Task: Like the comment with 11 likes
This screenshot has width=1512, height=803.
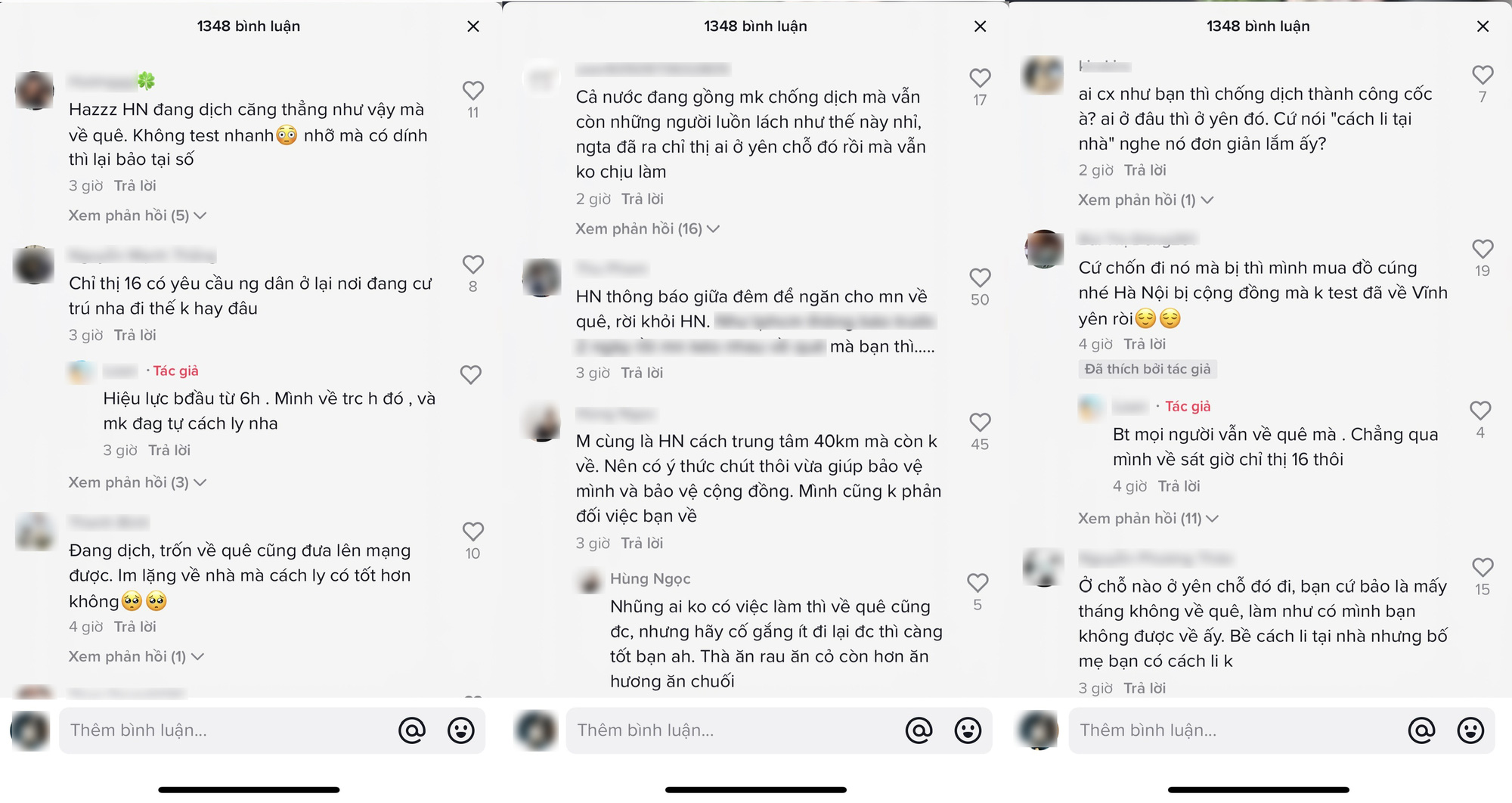Action: click(x=473, y=90)
